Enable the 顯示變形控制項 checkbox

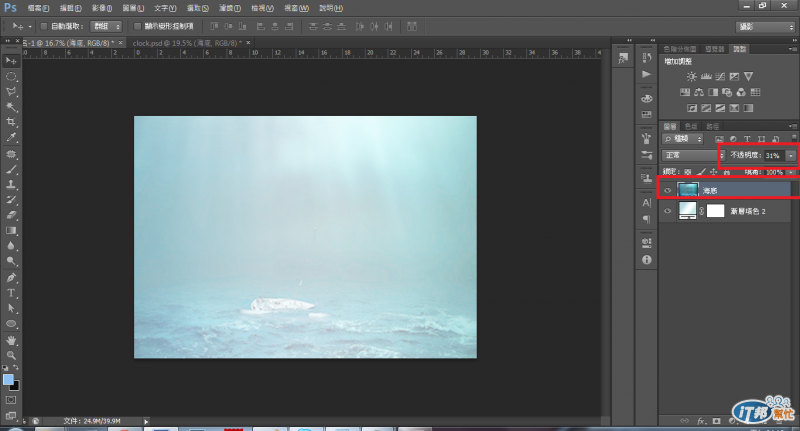click(x=137, y=26)
